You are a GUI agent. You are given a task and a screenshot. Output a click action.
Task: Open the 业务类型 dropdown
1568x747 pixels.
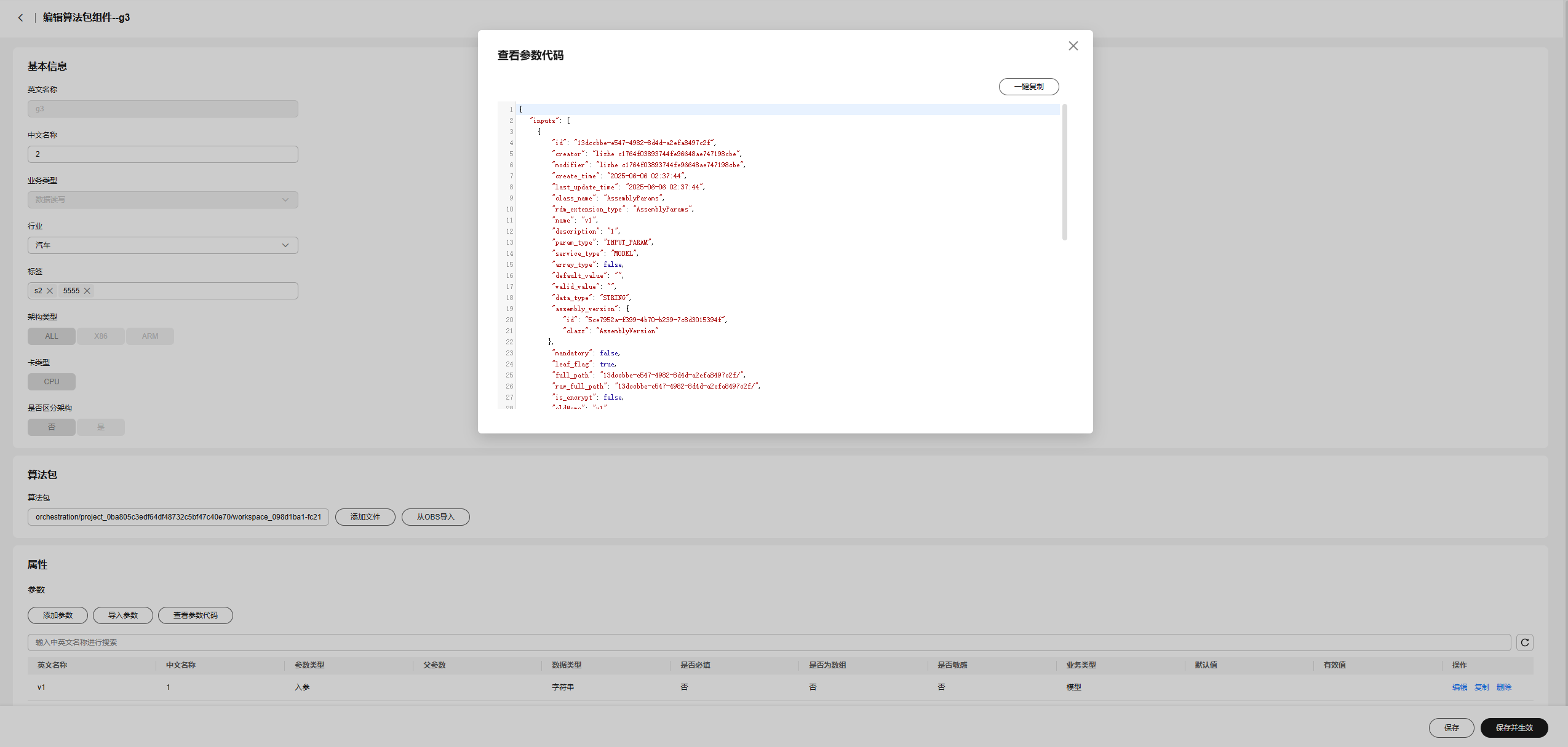pyautogui.click(x=162, y=200)
